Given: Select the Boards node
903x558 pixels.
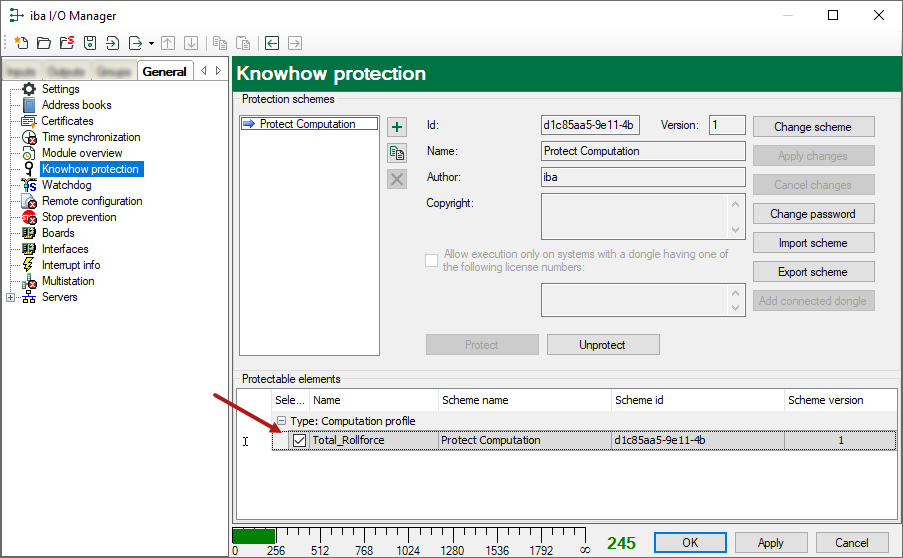Looking at the screenshot, I should (58, 233).
